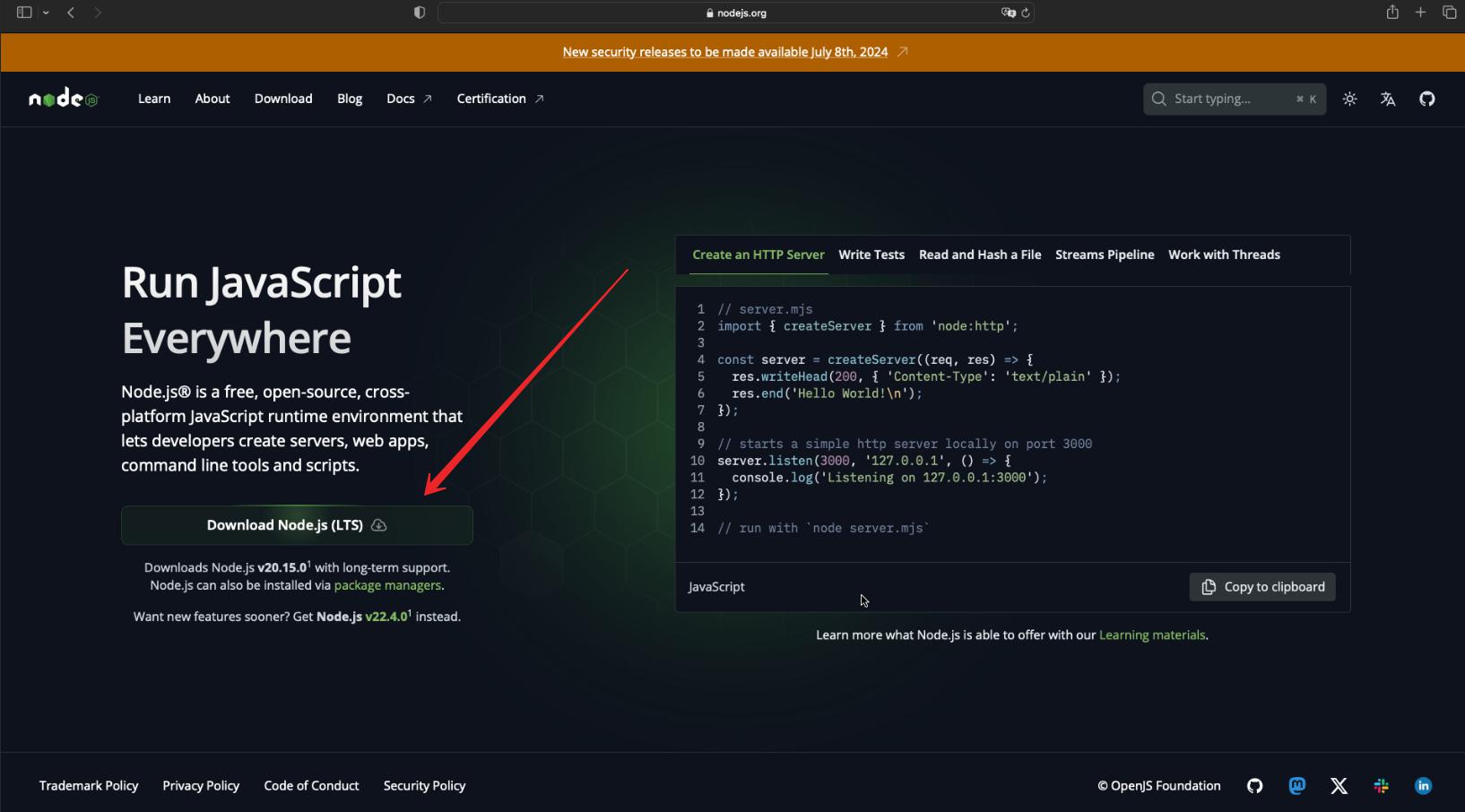Open the footer LinkedIn icon
This screenshot has height=812, width=1465.
[x=1423, y=786]
